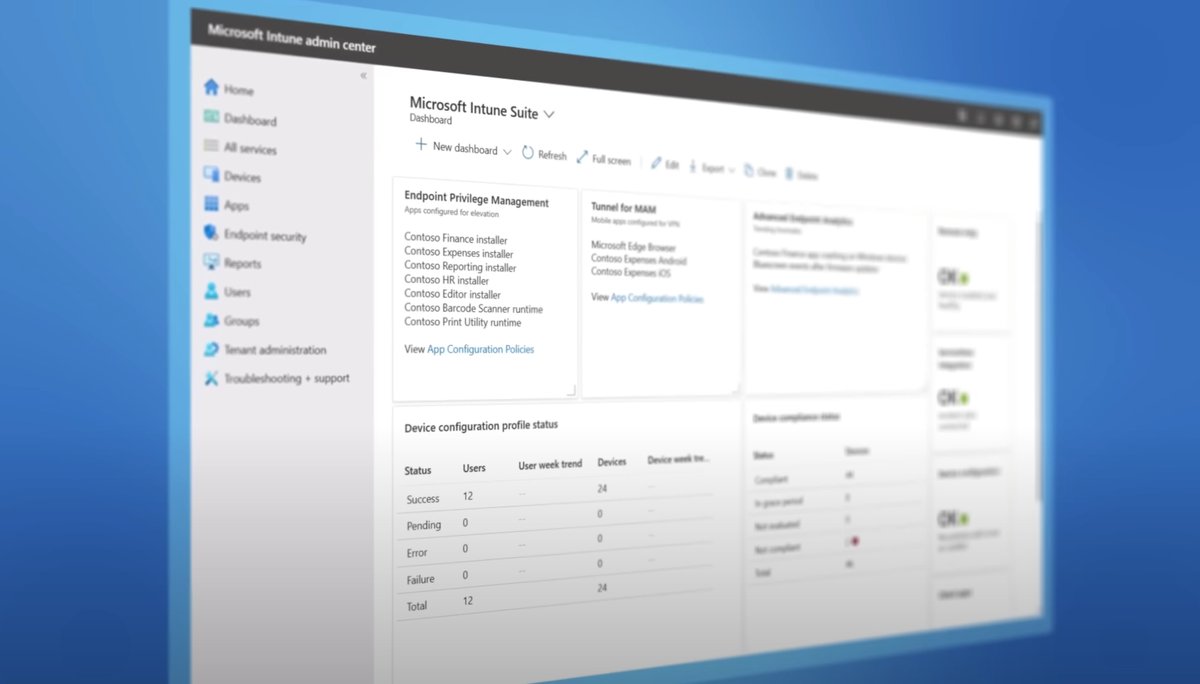This screenshot has width=1200, height=684.
Task: Open All services in the sidebar
Action: coord(240,148)
